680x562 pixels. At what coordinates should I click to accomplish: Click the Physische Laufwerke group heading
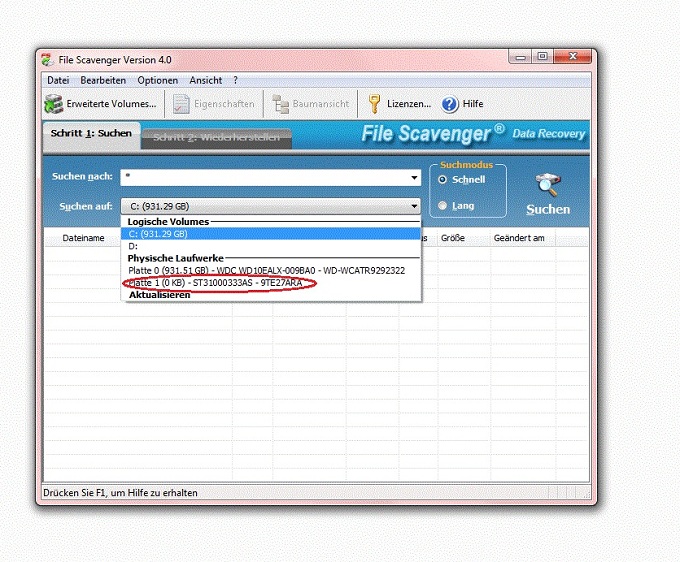[176, 258]
